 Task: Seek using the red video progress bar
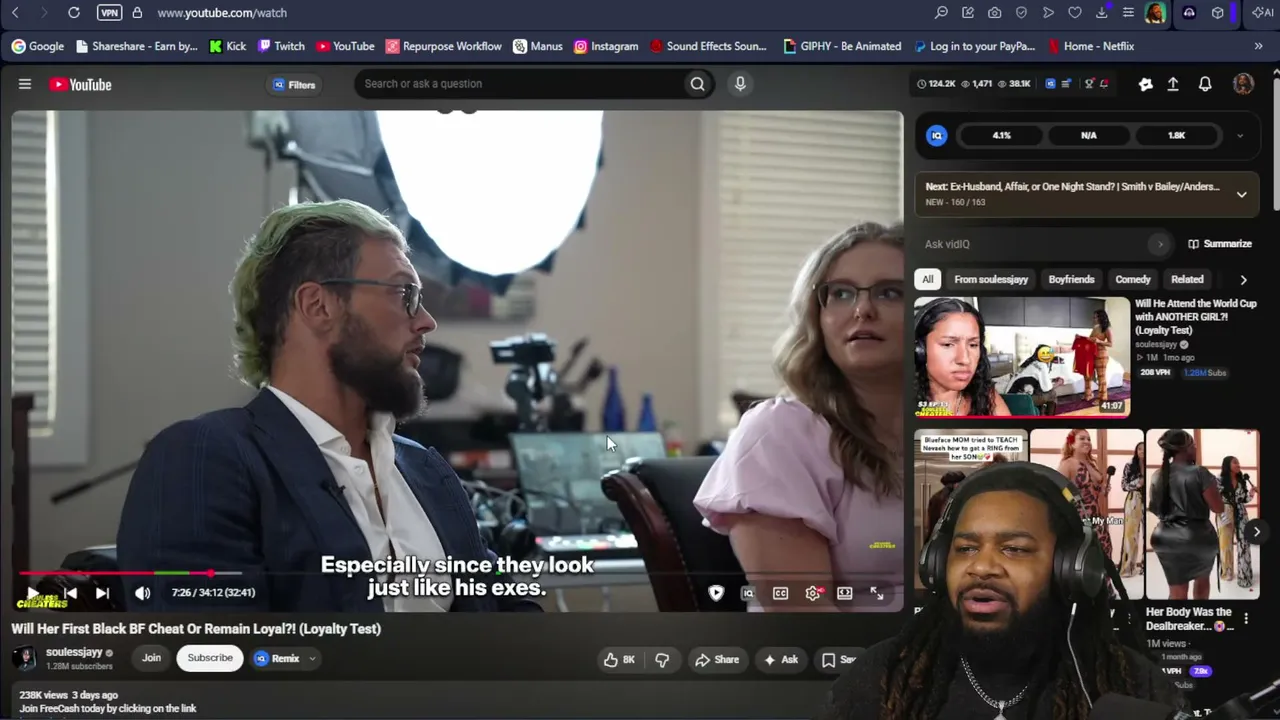114,573
